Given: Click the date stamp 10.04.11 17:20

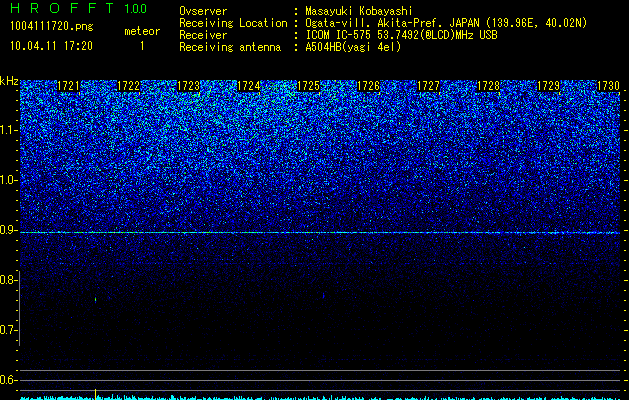Looking at the screenshot, I should (52, 46).
